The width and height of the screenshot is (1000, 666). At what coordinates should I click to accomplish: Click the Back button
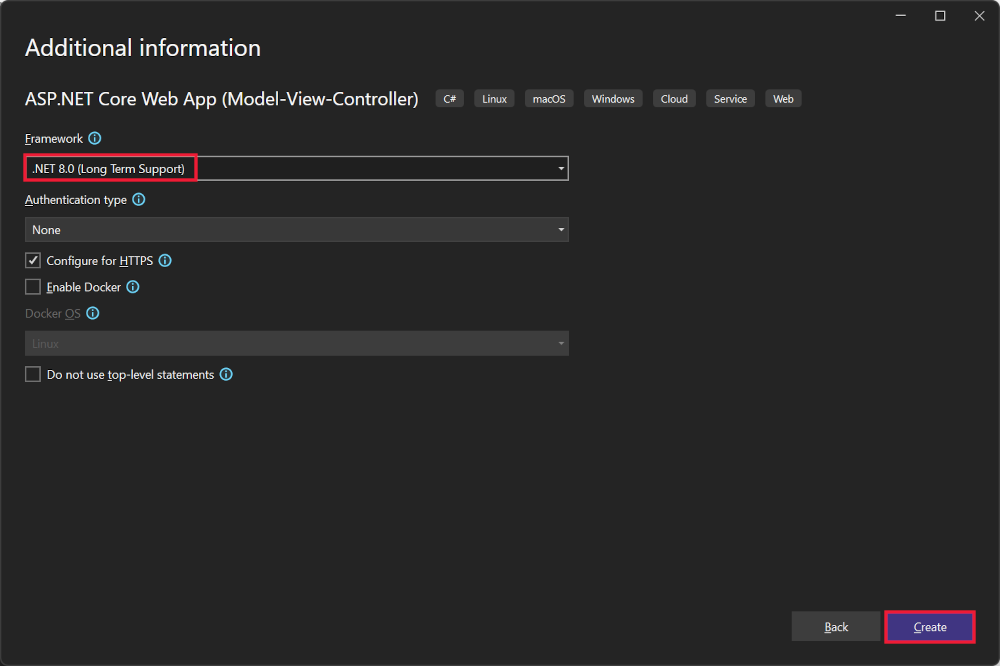pos(836,626)
